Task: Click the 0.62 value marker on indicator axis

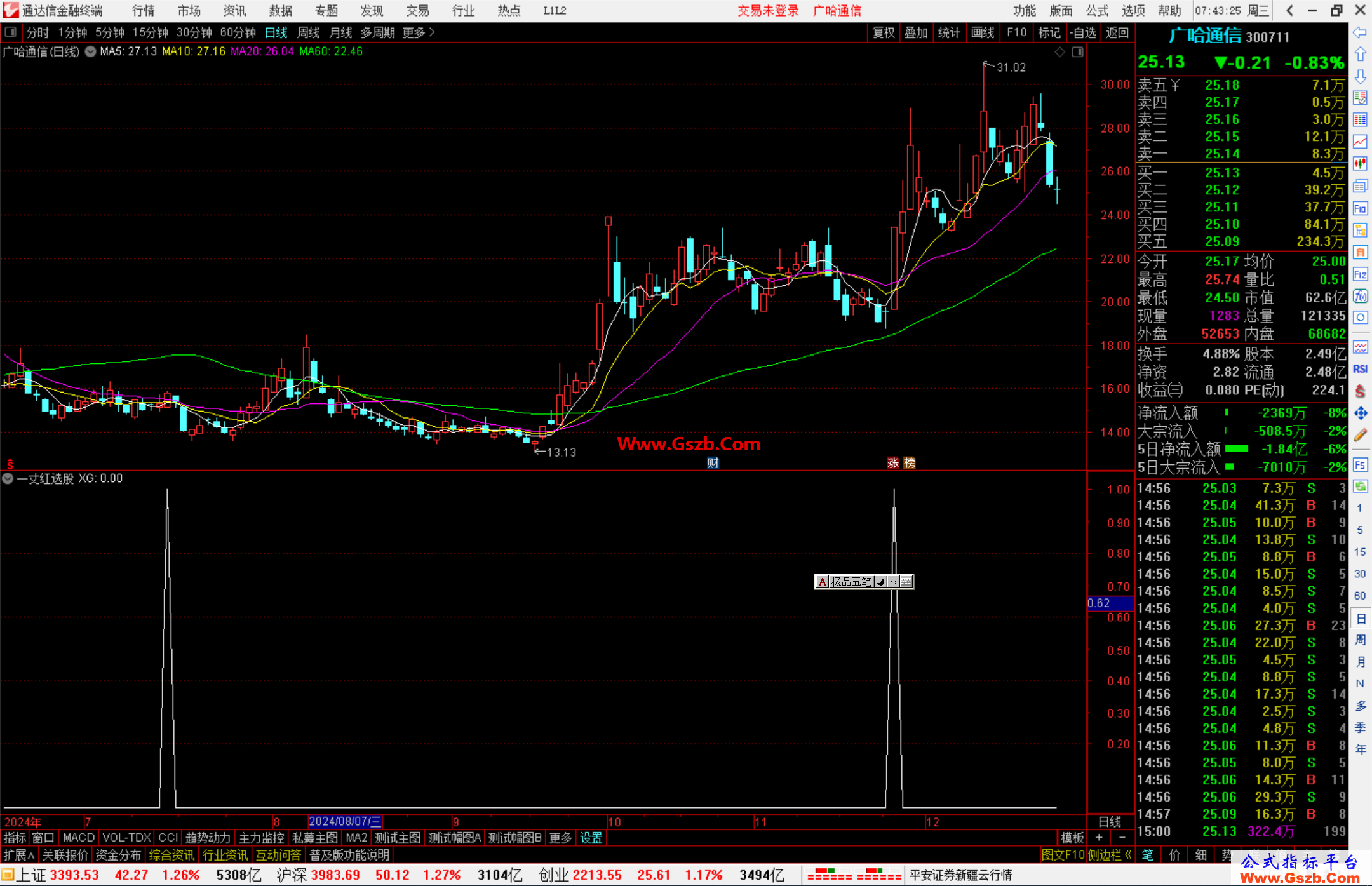Action: (x=1110, y=603)
